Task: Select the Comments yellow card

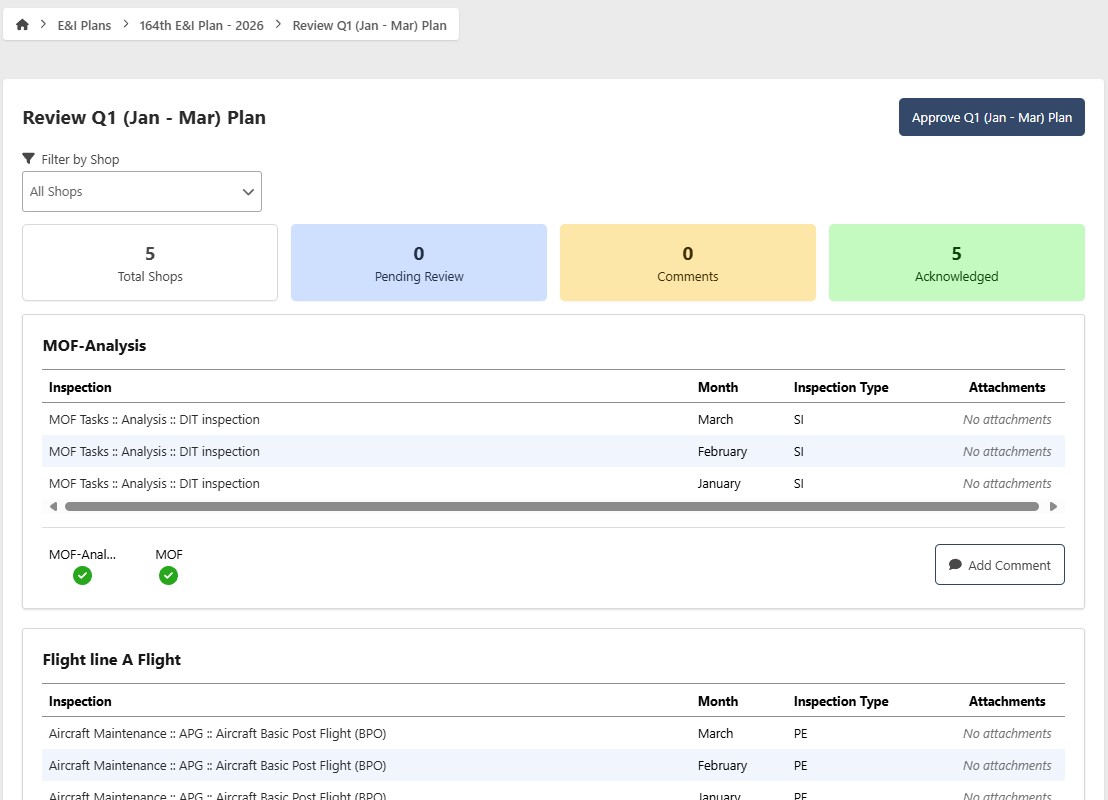Action: [x=687, y=262]
